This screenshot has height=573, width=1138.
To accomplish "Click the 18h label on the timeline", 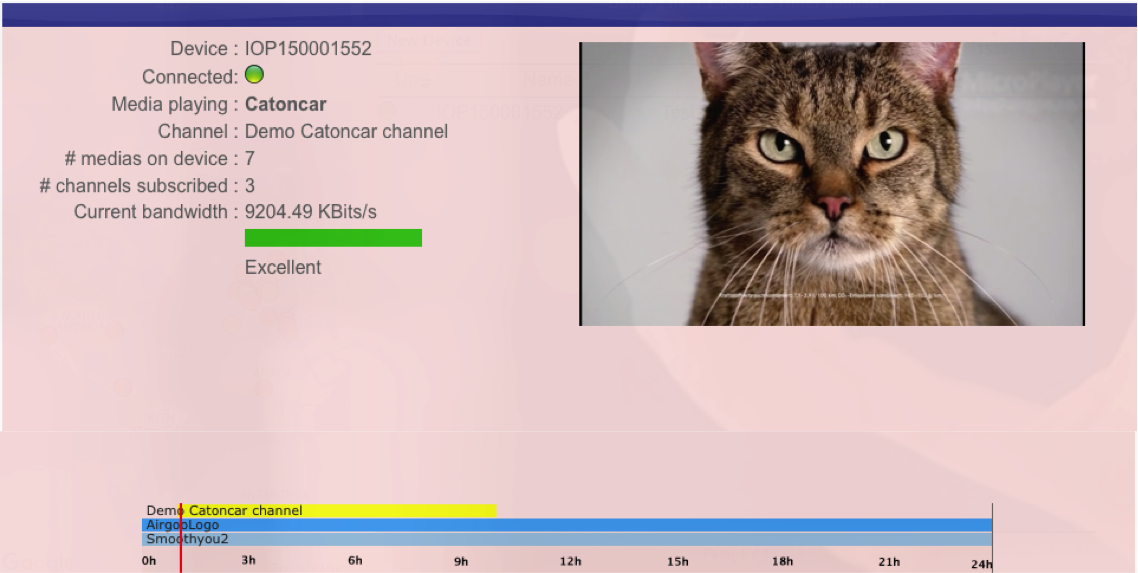I will (782, 562).
